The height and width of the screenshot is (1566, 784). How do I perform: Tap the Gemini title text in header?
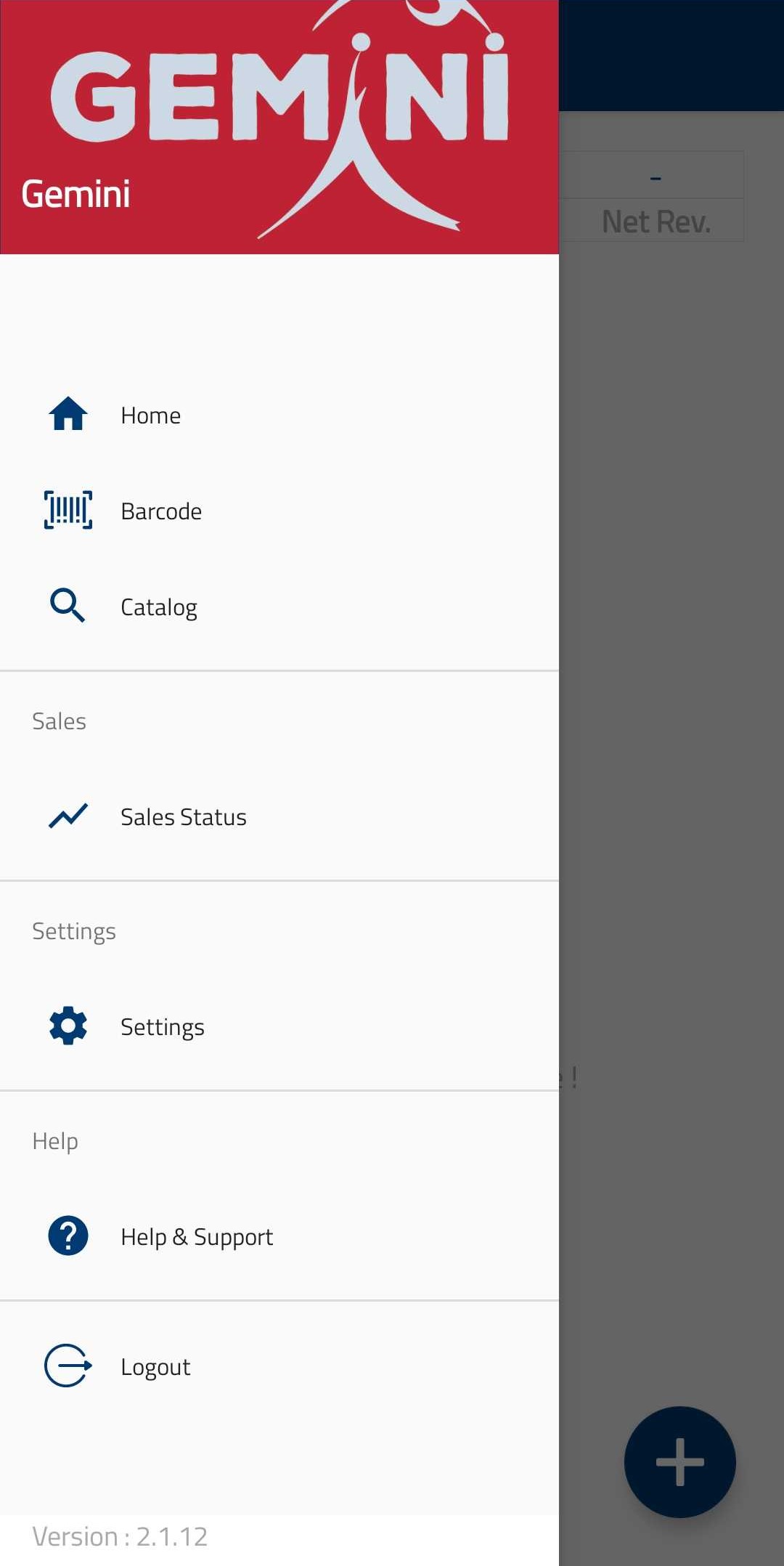(x=75, y=194)
